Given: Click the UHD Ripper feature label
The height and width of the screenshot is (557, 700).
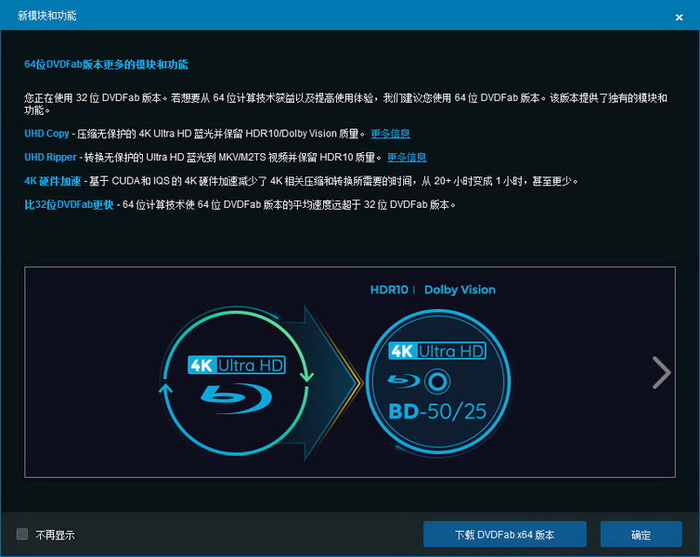Looking at the screenshot, I should pyautogui.click(x=50, y=157).
